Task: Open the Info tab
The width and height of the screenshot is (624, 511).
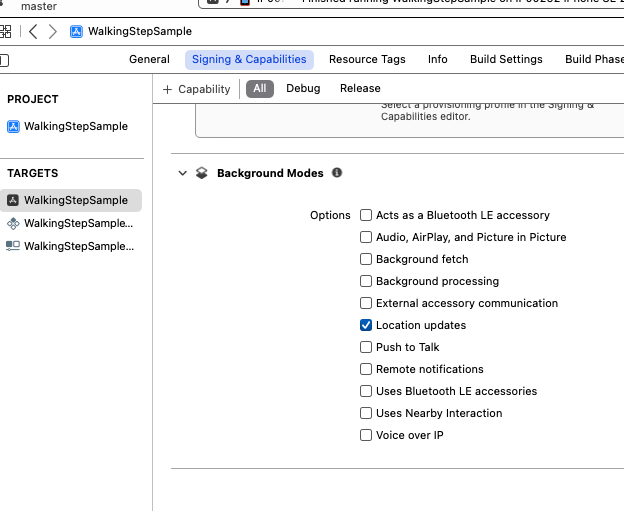Action: tap(437, 59)
